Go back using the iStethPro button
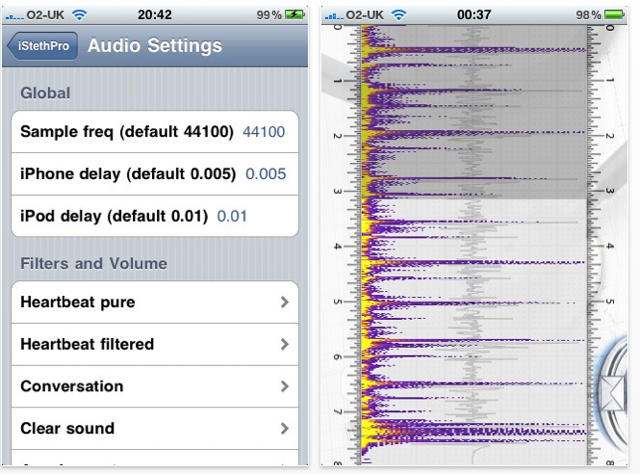The image size is (640, 474). click(42, 46)
